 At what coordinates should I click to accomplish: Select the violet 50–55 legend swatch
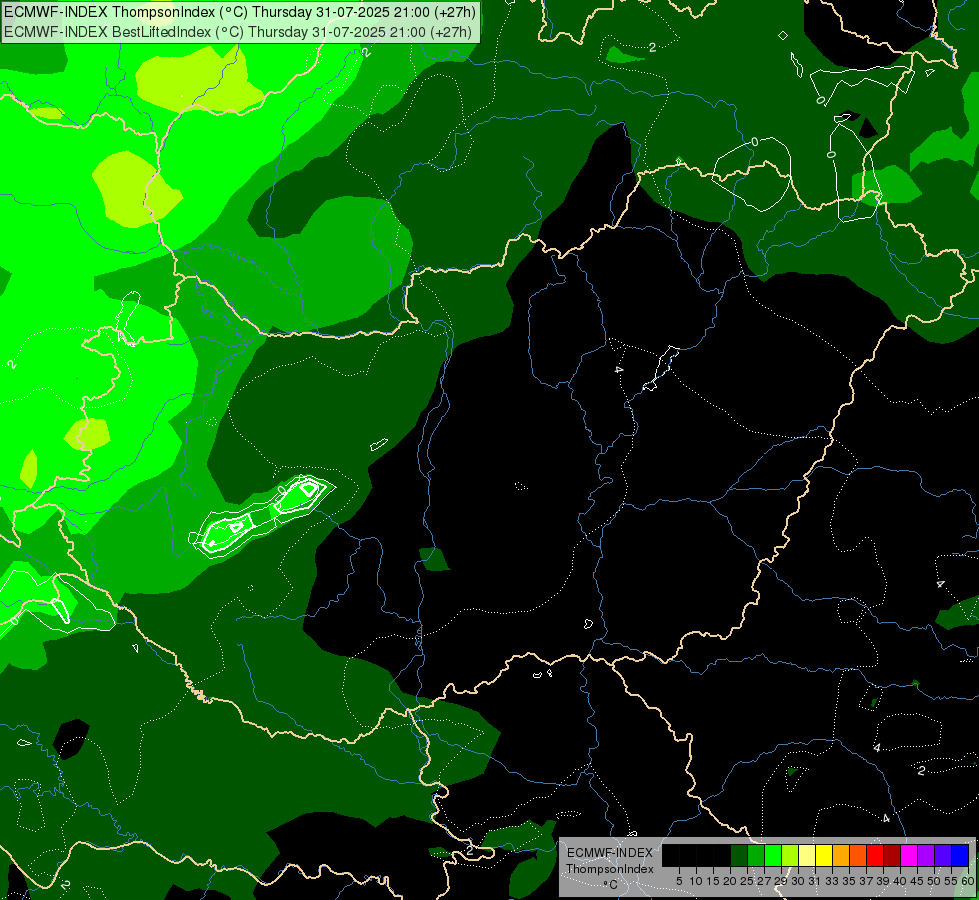click(943, 855)
